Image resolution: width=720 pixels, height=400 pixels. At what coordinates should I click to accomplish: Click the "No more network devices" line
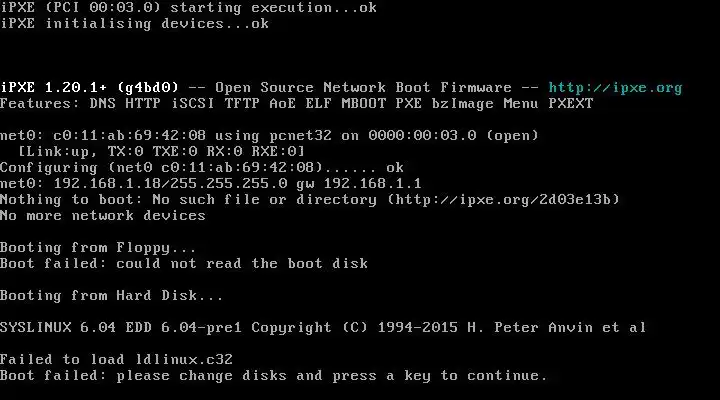coord(103,215)
